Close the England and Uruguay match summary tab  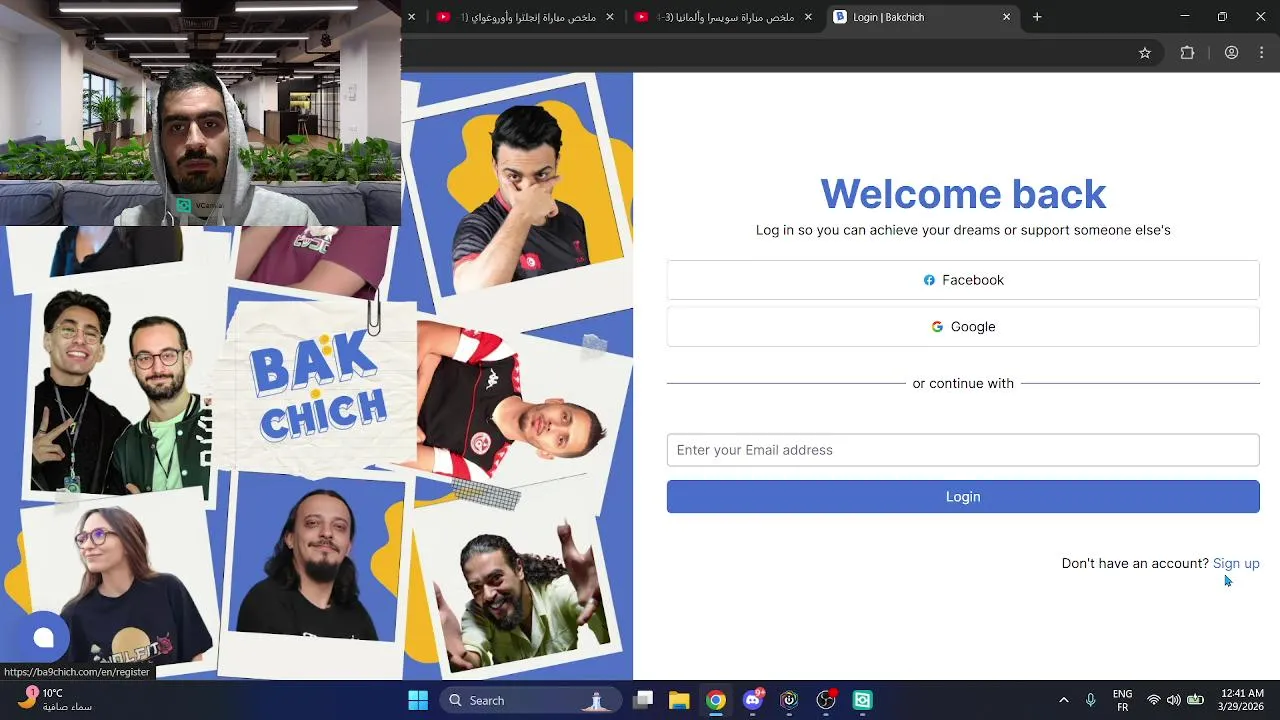(610, 17)
